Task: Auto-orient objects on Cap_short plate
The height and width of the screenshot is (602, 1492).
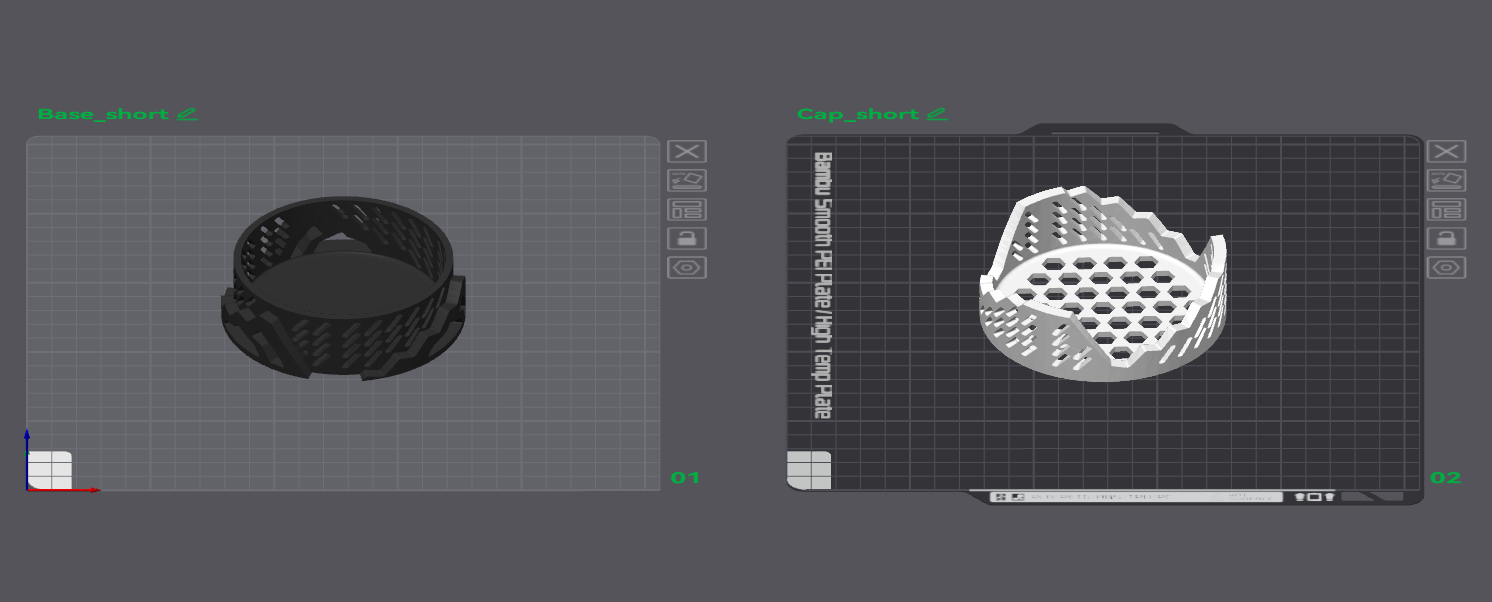Action: (x=1446, y=180)
